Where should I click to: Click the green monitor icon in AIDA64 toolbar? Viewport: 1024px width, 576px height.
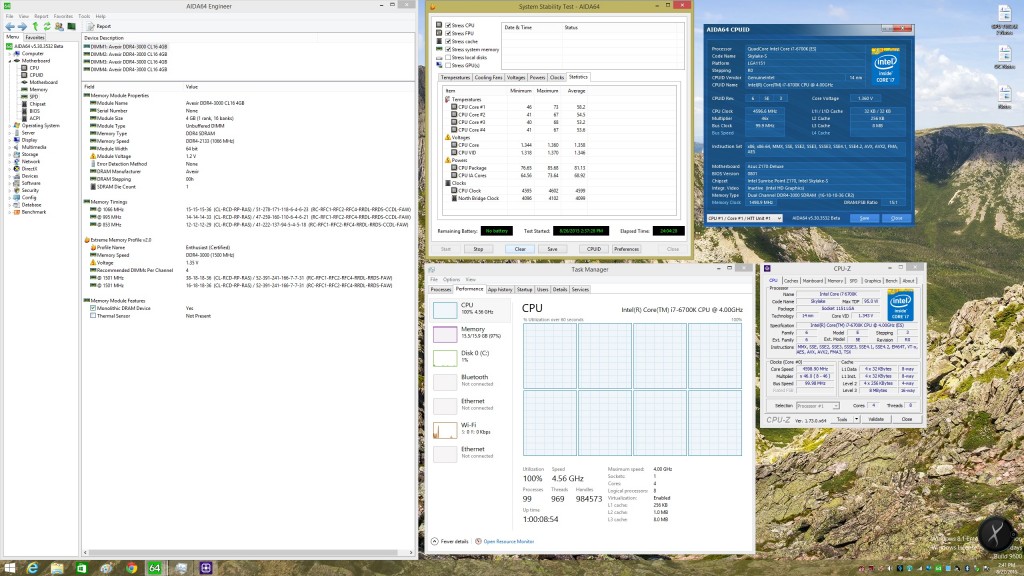pos(72,26)
